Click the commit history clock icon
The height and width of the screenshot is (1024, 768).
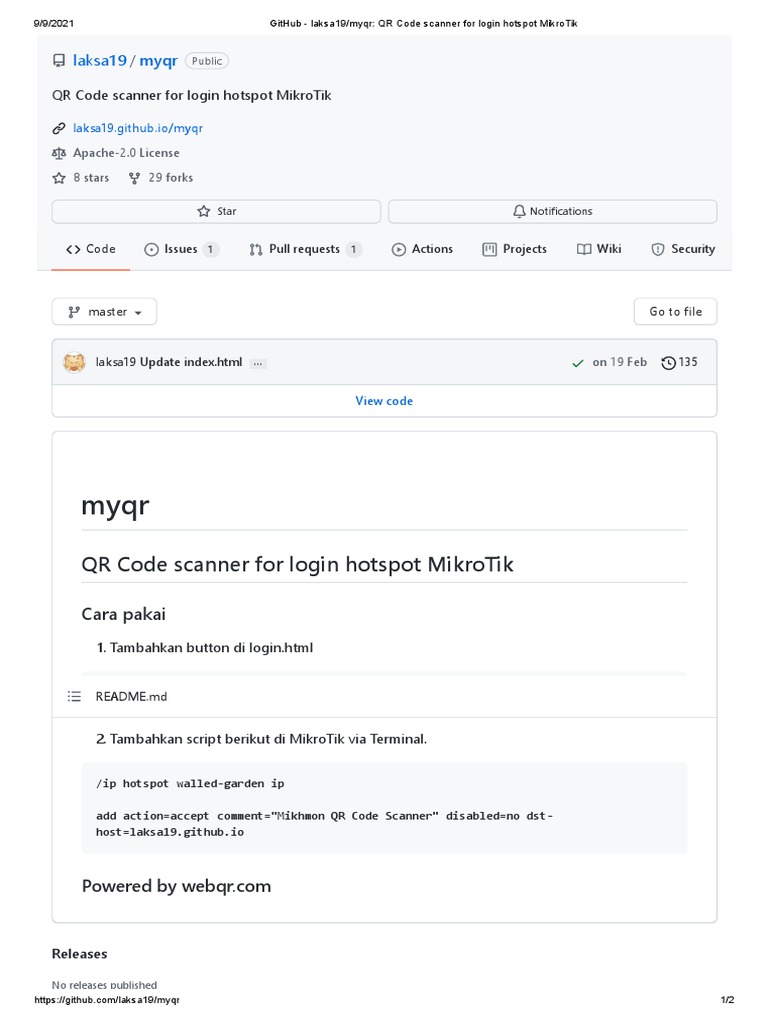pos(668,363)
